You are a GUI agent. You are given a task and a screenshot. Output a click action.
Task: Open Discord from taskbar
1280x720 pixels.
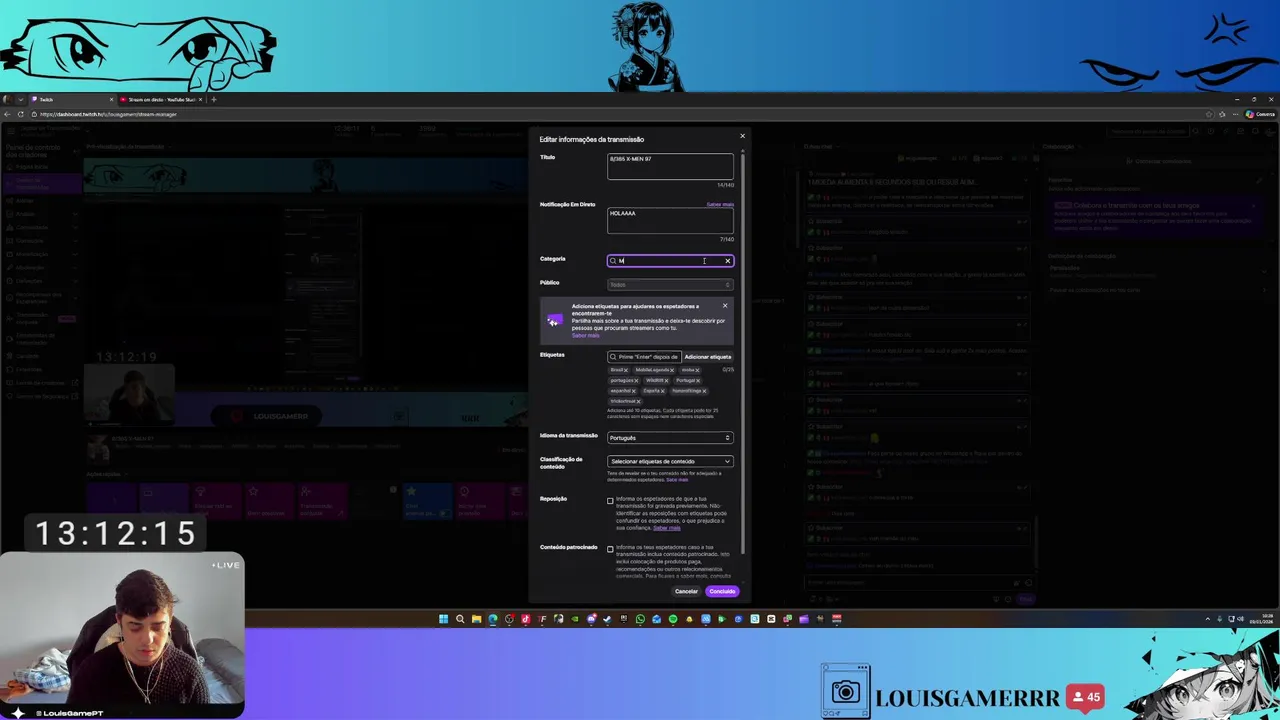click(591, 619)
